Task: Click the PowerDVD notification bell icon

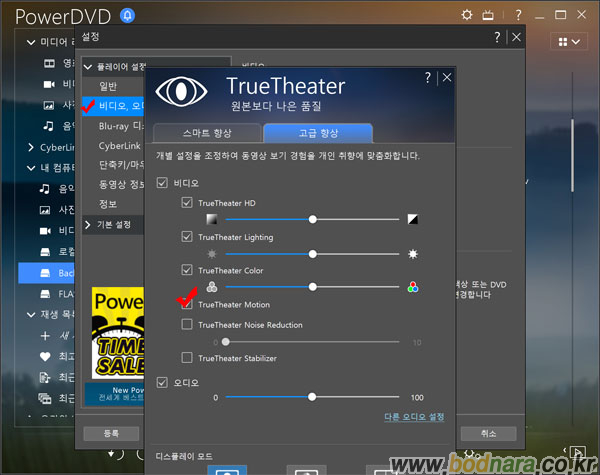Action: click(x=127, y=15)
